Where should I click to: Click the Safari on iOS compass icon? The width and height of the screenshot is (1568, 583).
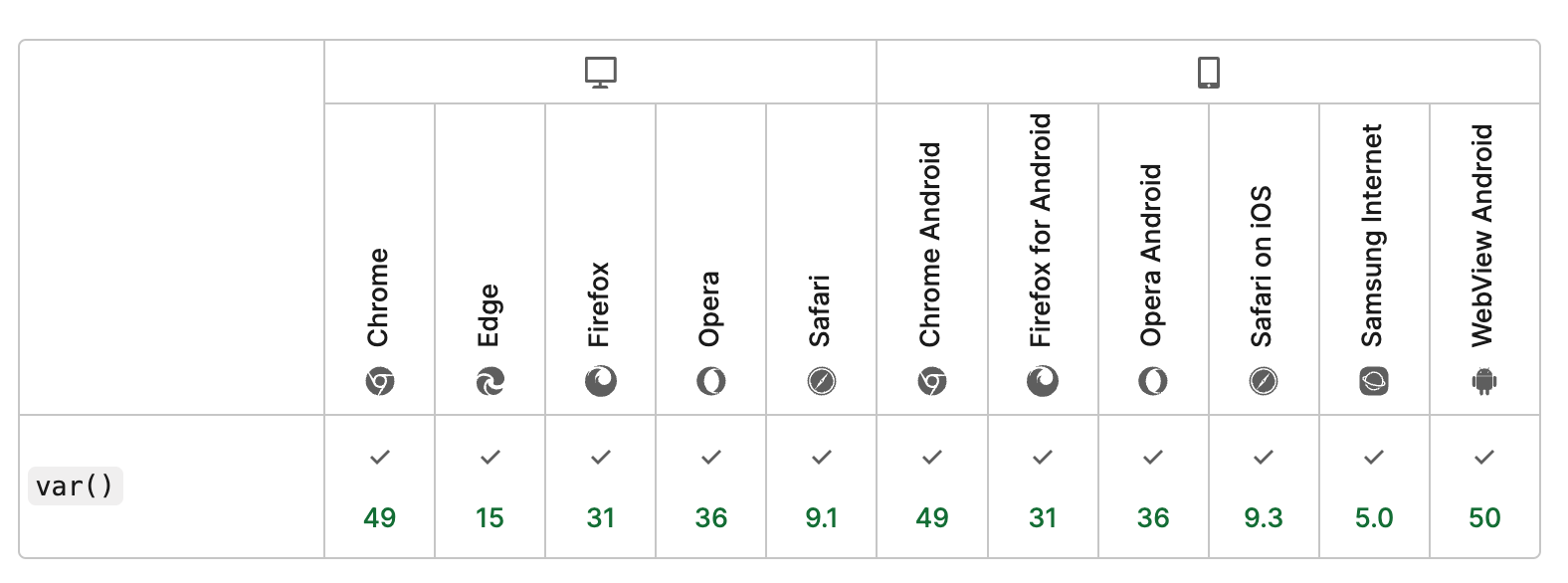point(1264,381)
